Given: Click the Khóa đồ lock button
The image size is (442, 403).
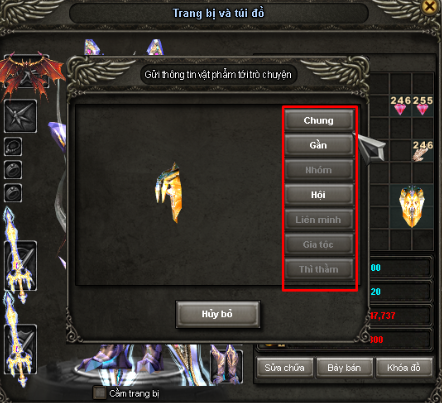Looking at the screenshot, I should point(404,367).
